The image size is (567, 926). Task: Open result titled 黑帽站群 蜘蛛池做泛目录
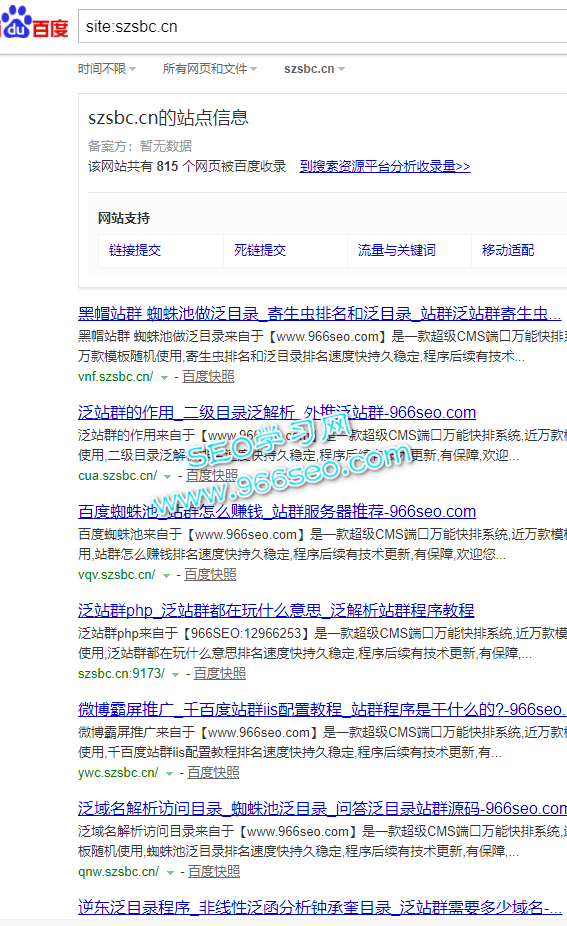(320, 314)
